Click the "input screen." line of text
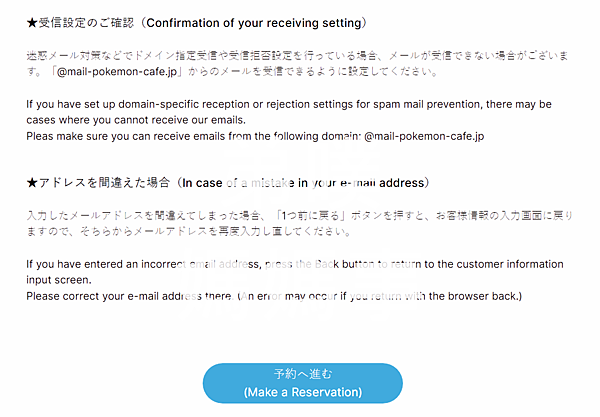600x417 pixels. [64, 281]
